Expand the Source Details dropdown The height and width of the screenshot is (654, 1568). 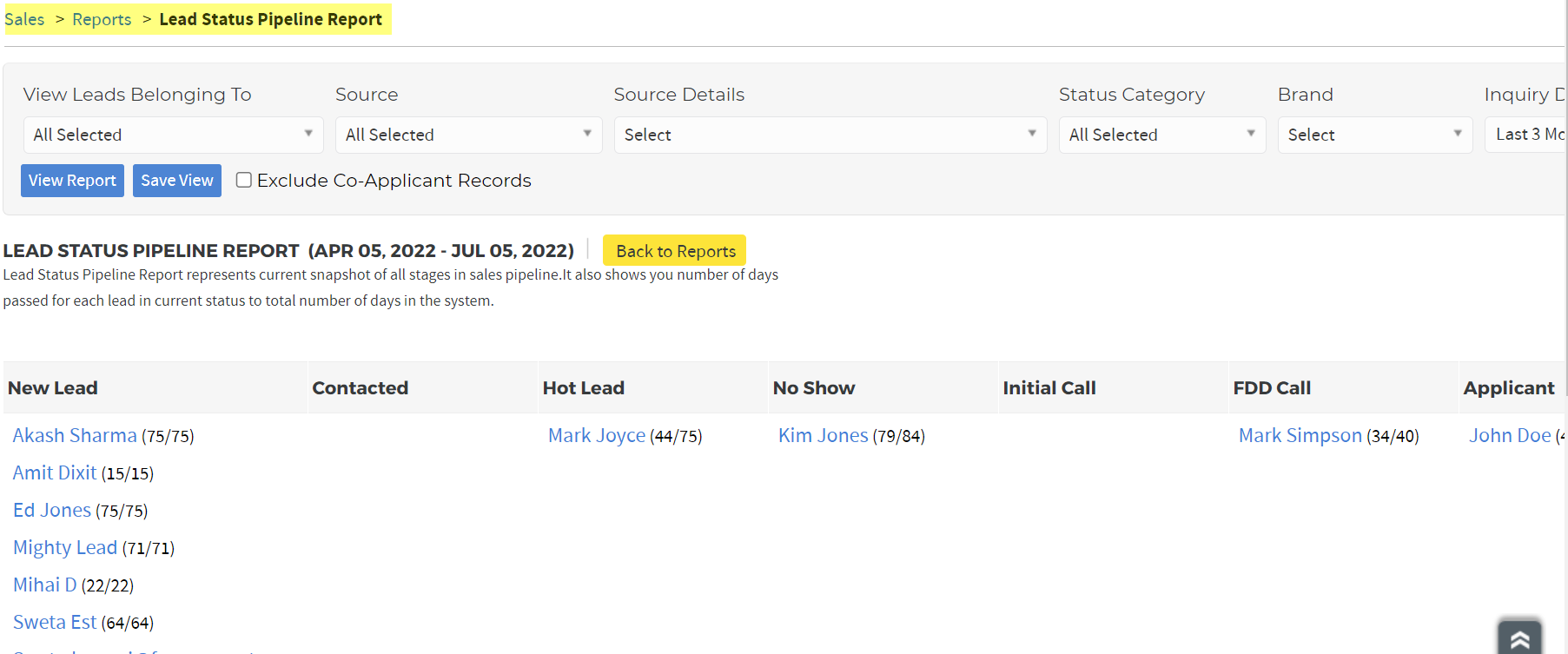tap(830, 135)
